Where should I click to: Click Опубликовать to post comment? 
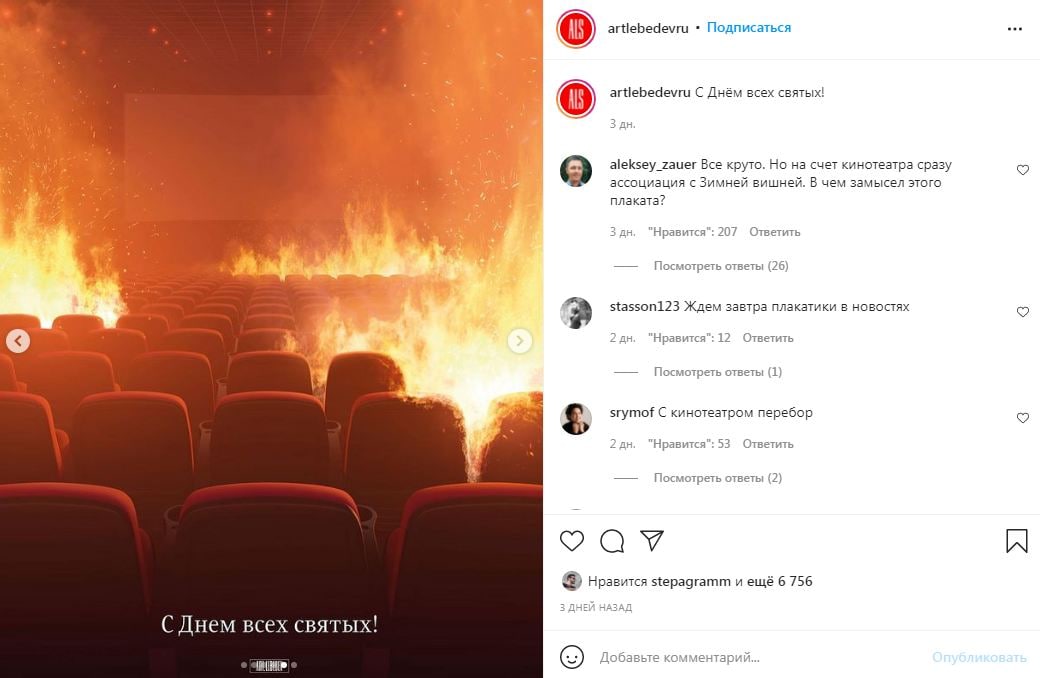tap(979, 657)
